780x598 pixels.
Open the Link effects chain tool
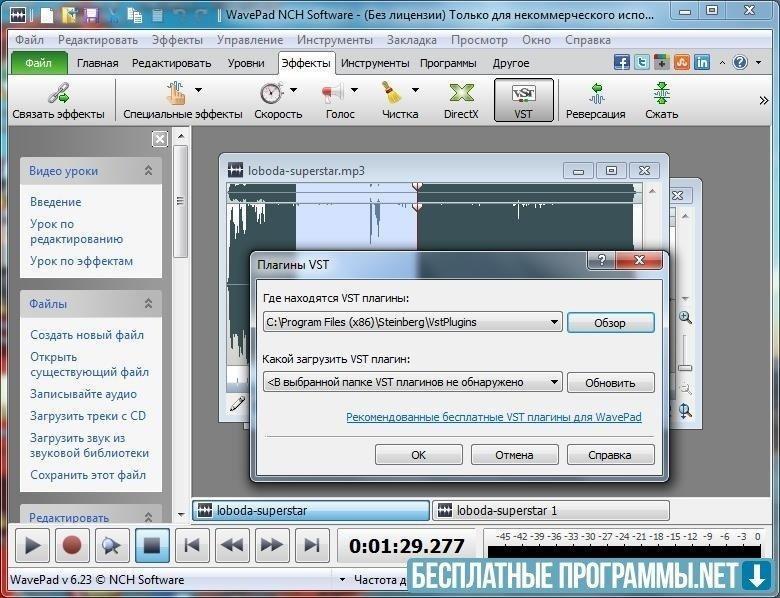pyautogui.click(x=59, y=100)
